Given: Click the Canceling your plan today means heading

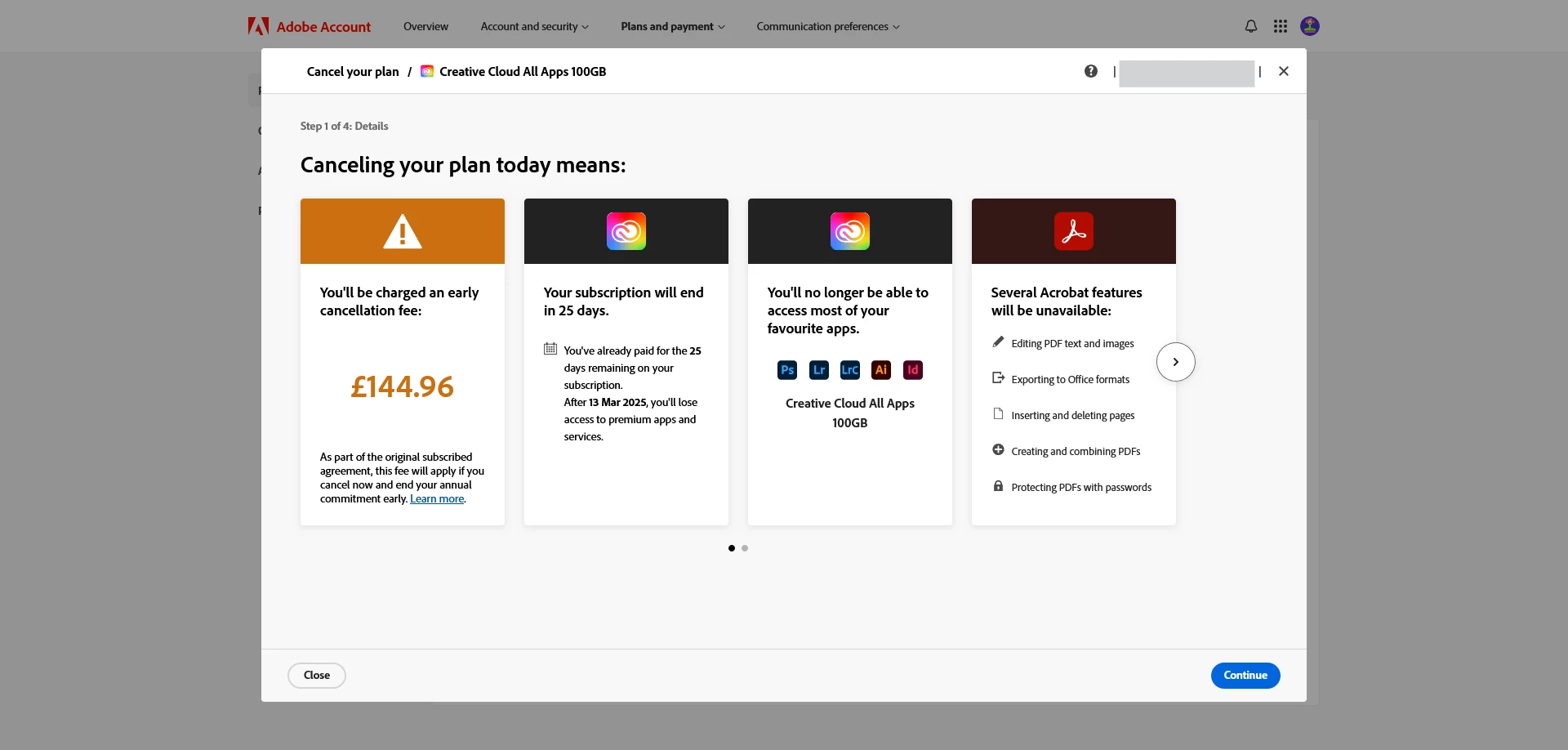Looking at the screenshot, I should 463,165.
